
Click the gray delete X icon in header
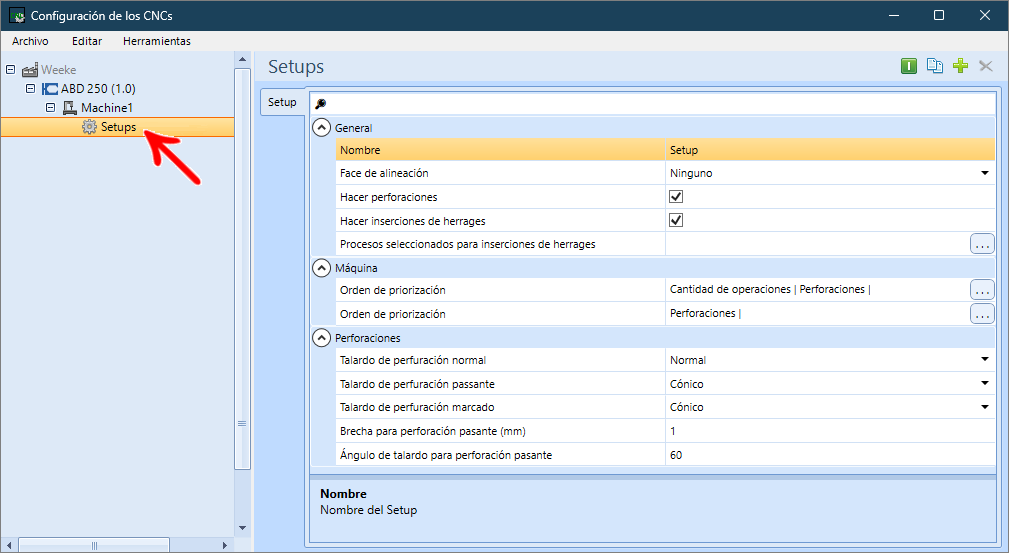[986, 66]
